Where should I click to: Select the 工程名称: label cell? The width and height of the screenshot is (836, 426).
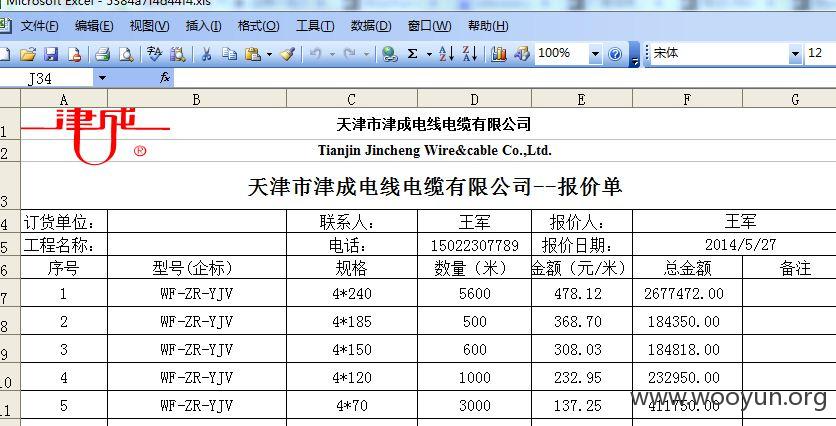(x=64, y=245)
